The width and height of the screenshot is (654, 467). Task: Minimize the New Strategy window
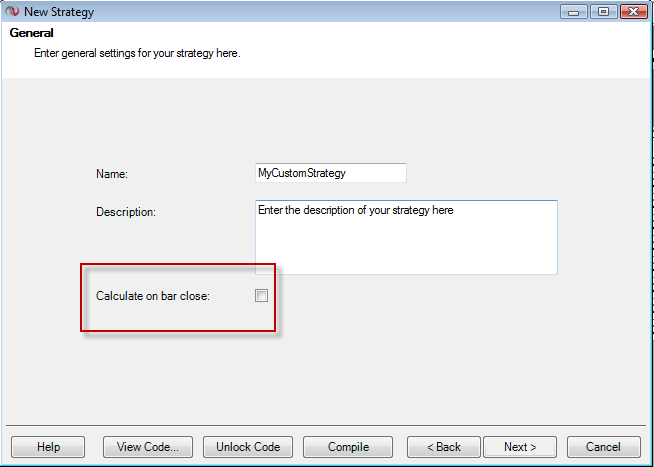click(575, 11)
